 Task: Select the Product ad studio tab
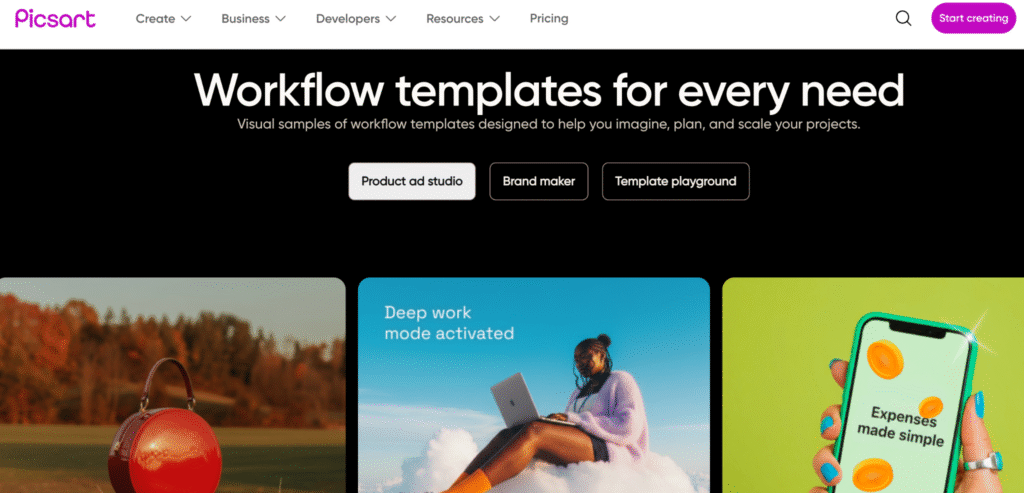[412, 181]
